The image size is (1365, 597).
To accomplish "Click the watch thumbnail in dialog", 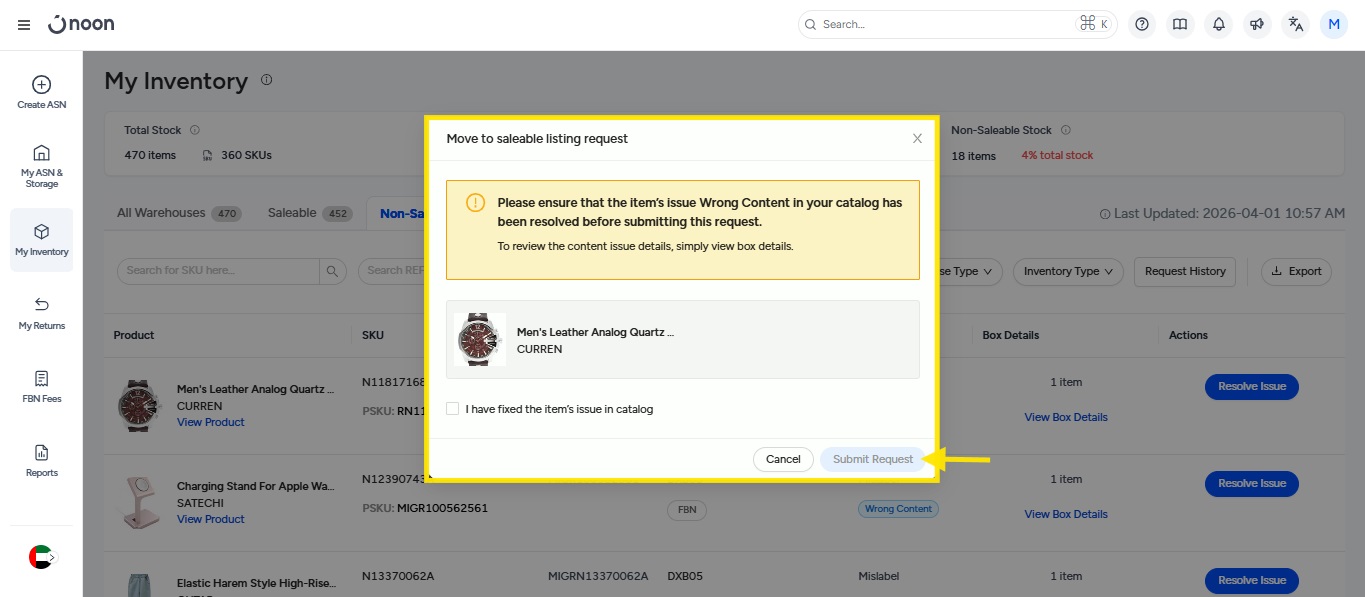I will (x=480, y=340).
